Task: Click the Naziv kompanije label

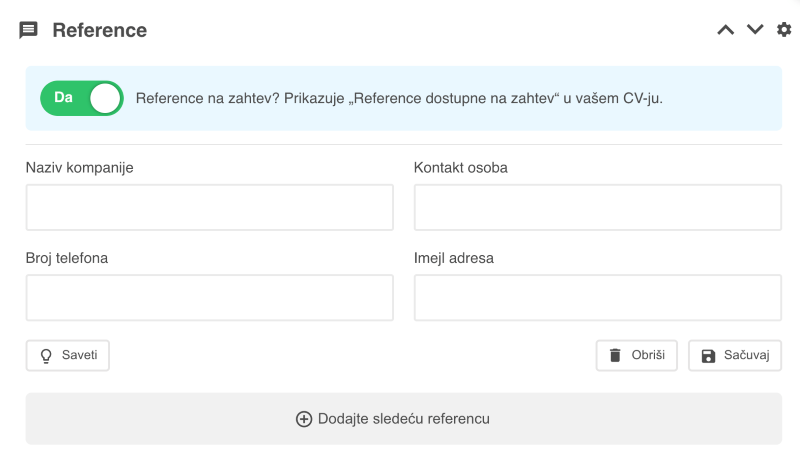Action: (x=80, y=168)
